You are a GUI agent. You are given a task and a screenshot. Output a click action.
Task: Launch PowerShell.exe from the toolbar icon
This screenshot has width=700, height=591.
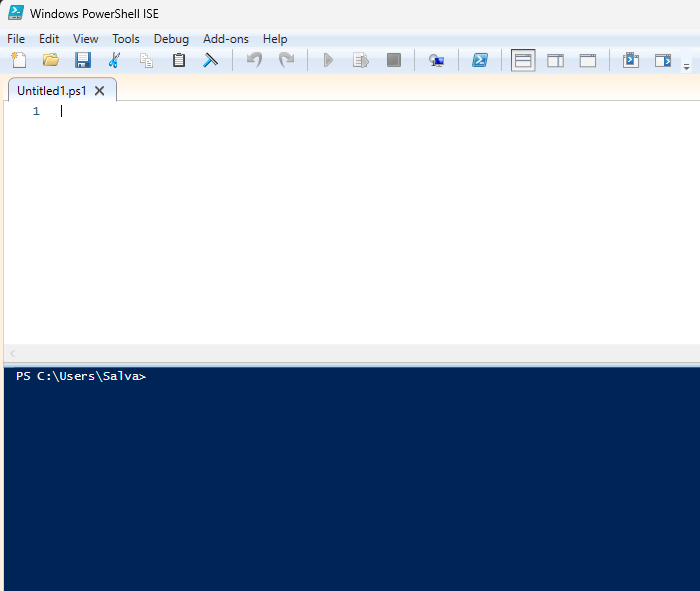480,60
